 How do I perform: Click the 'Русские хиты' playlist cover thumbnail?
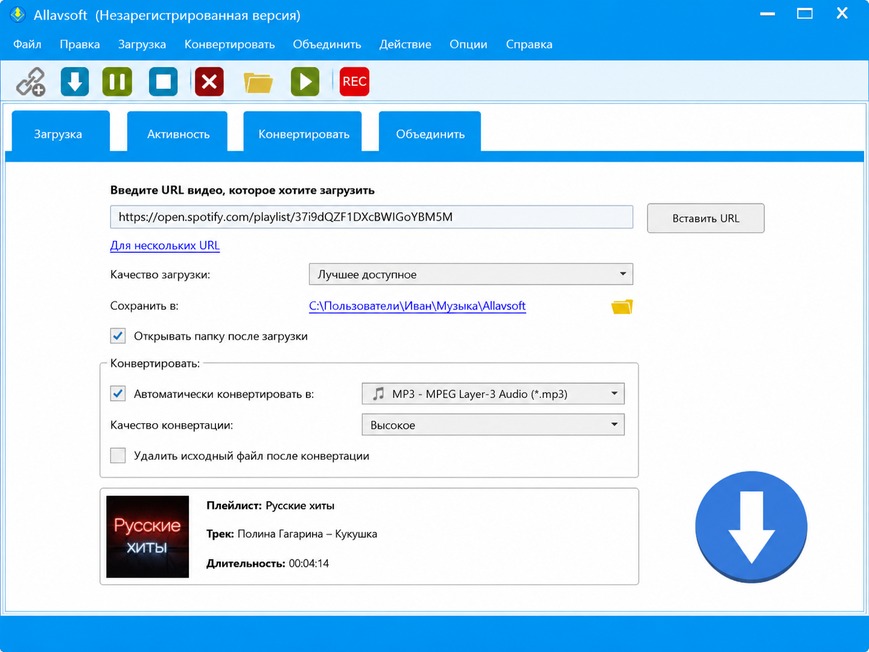point(147,537)
